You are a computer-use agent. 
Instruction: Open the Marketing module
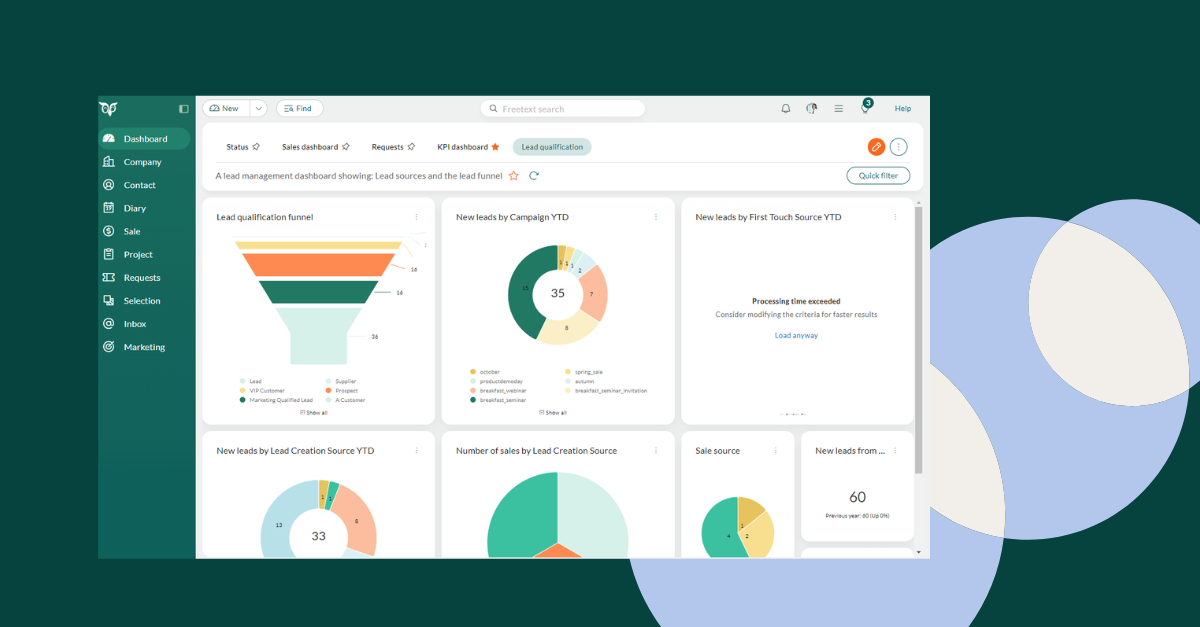pos(144,347)
